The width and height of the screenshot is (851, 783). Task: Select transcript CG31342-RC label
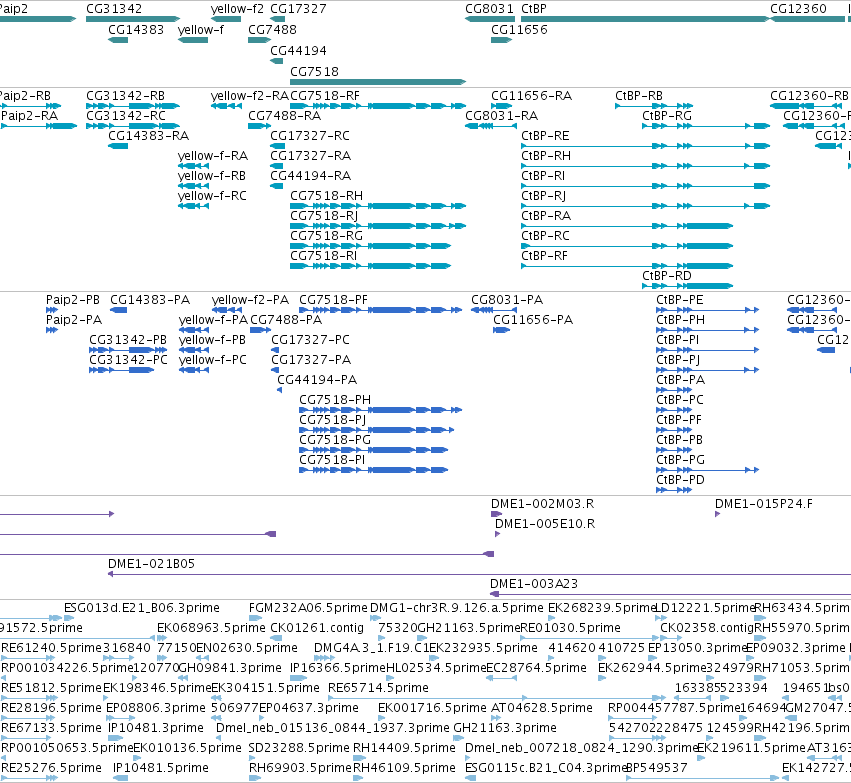coord(126,116)
